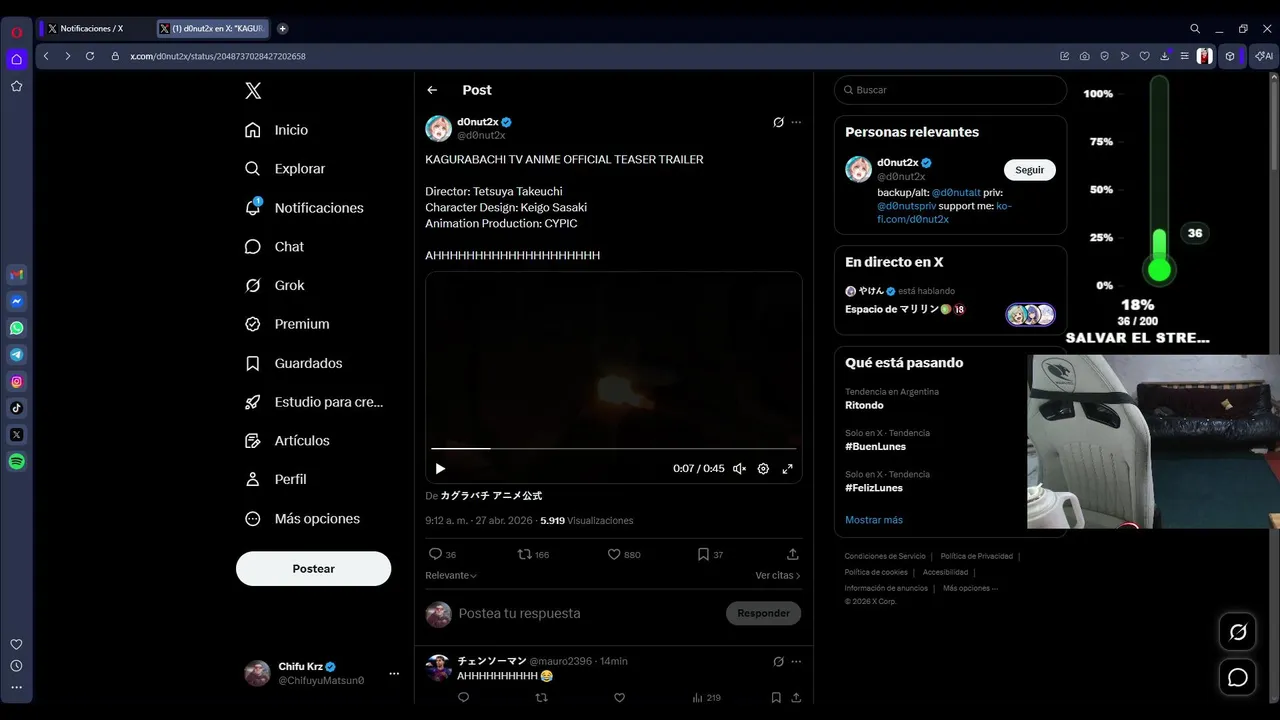The width and height of the screenshot is (1280, 720).
Task: Open floating chat messages button
Action: pyautogui.click(x=1238, y=678)
